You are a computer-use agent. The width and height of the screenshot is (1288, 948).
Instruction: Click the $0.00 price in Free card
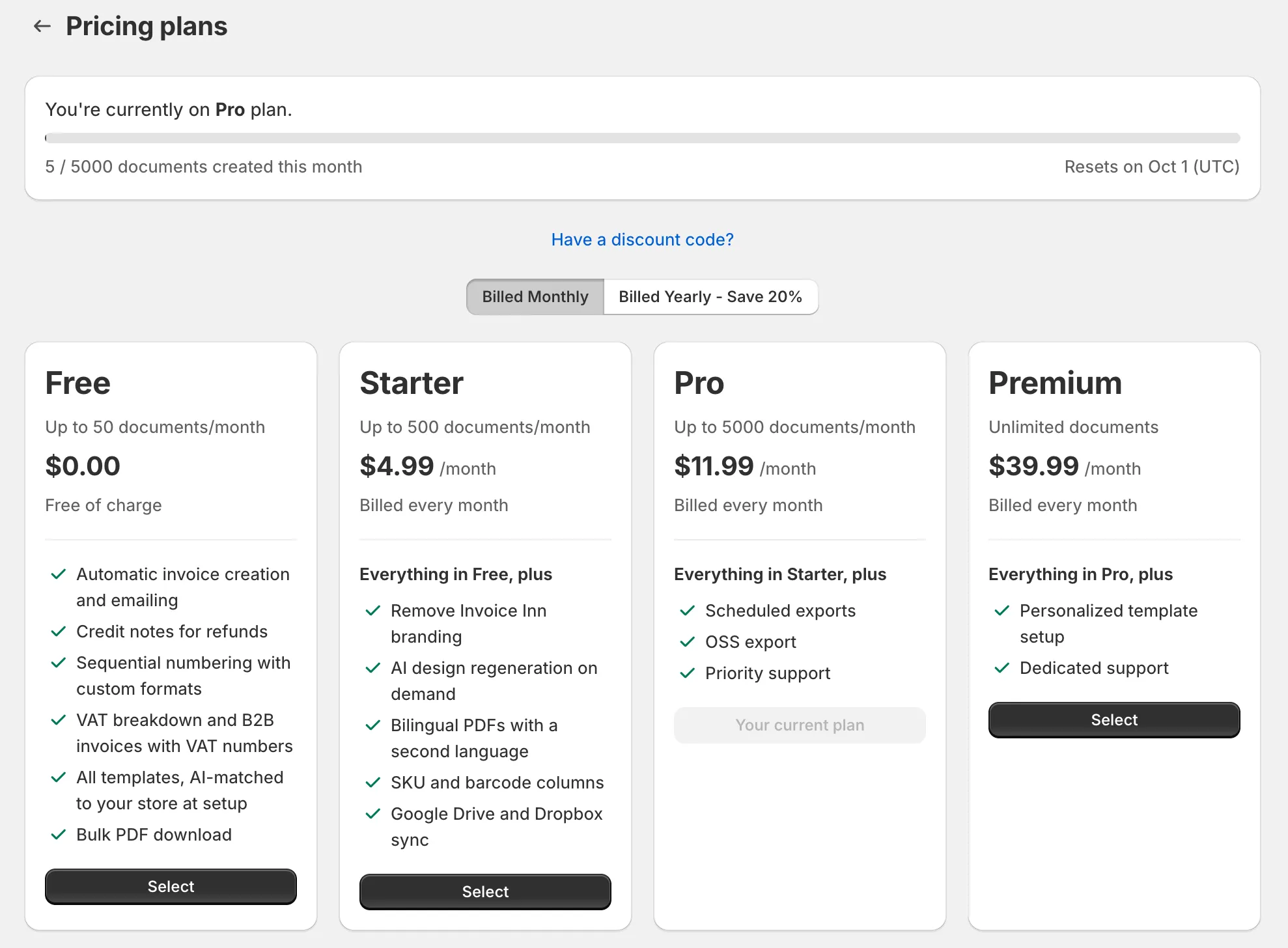[x=83, y=466]
